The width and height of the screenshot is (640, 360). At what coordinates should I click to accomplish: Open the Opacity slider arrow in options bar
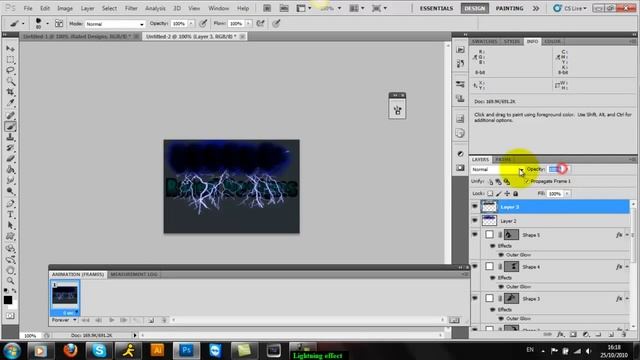coord(191,24)
